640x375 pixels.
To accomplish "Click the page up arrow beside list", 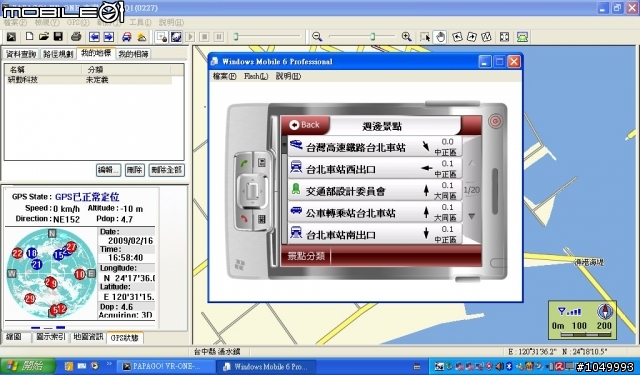I will 471,164.
